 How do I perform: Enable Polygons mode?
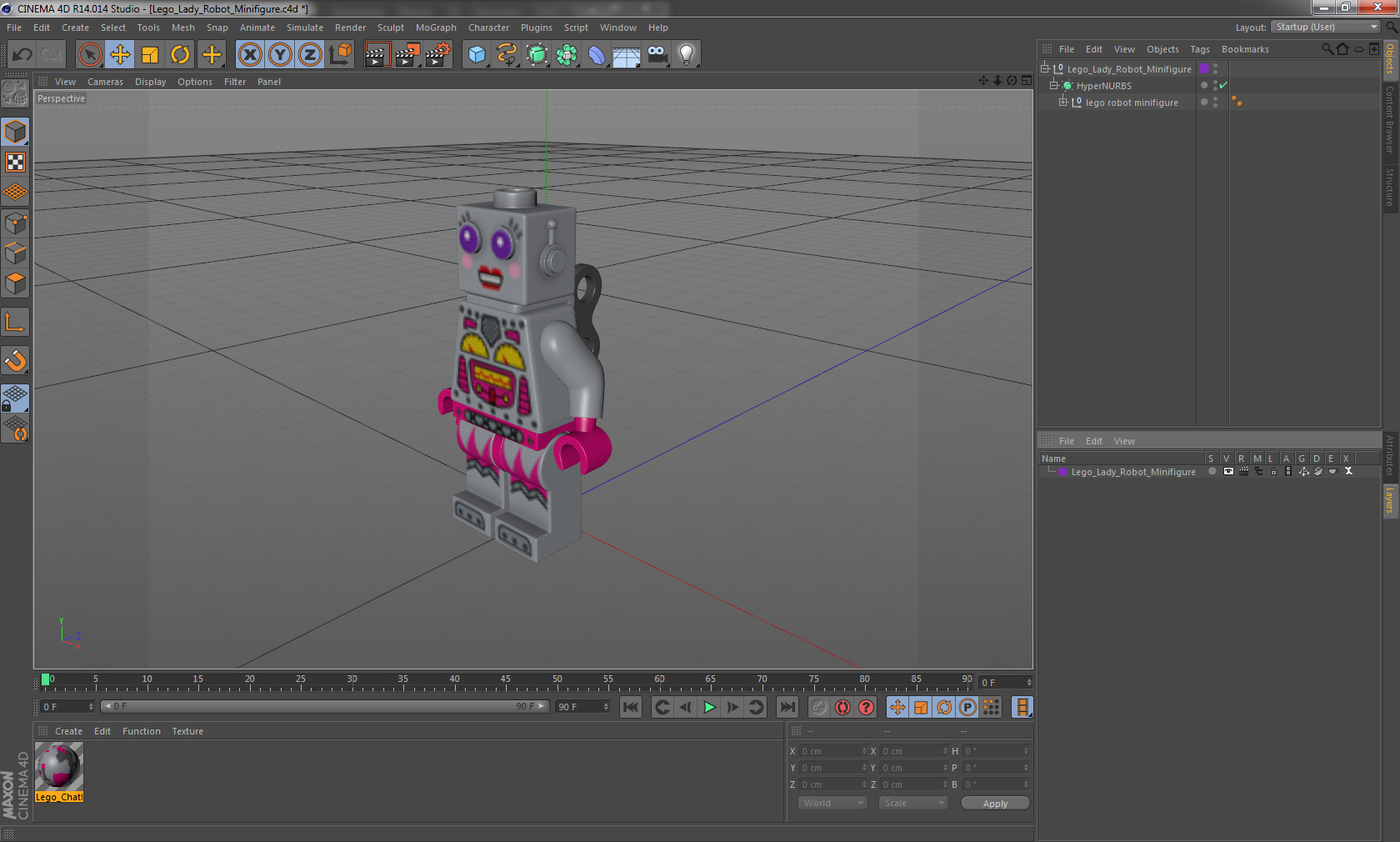16,283
